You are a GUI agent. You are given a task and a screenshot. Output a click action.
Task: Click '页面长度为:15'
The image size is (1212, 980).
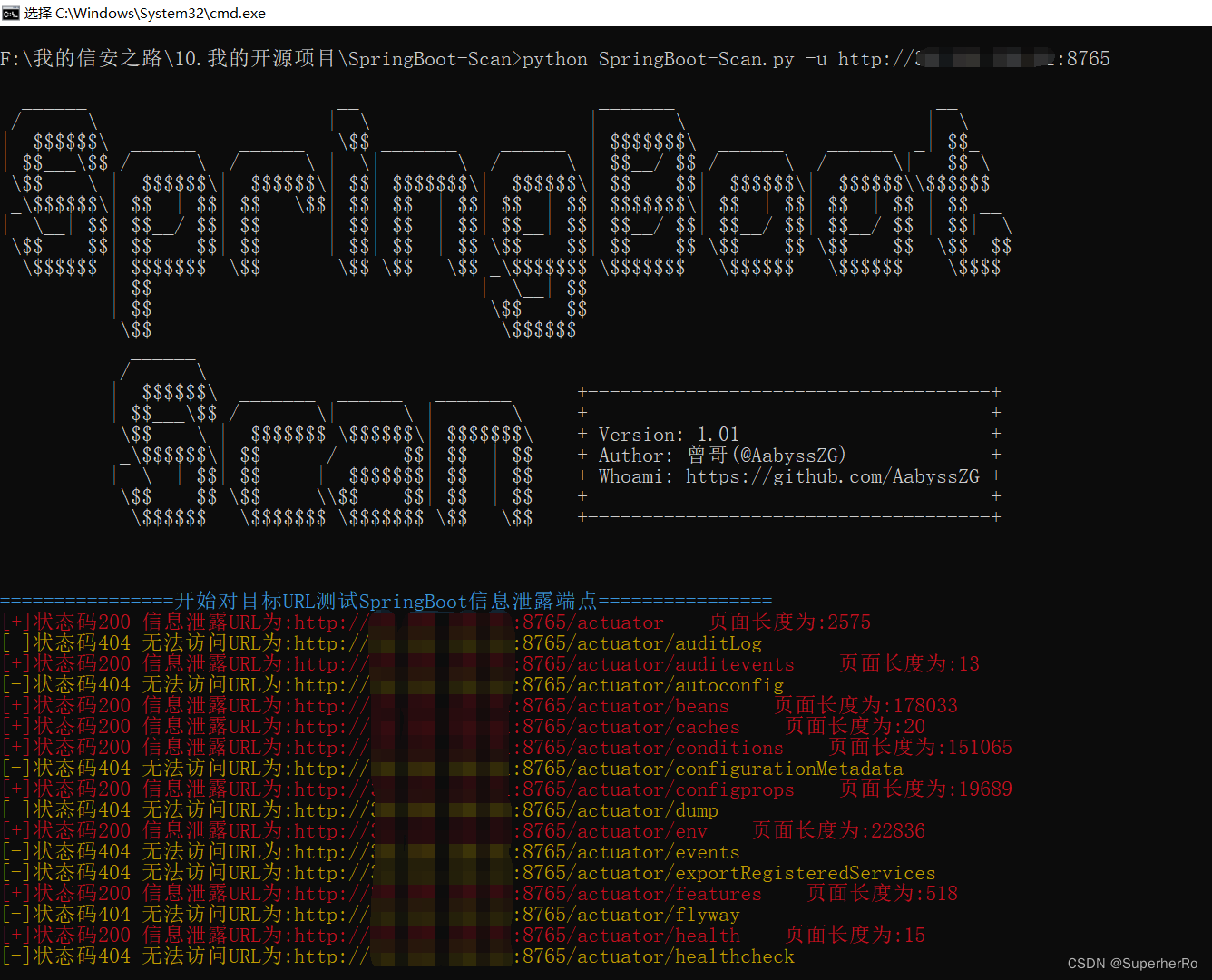tap(855, 936)
